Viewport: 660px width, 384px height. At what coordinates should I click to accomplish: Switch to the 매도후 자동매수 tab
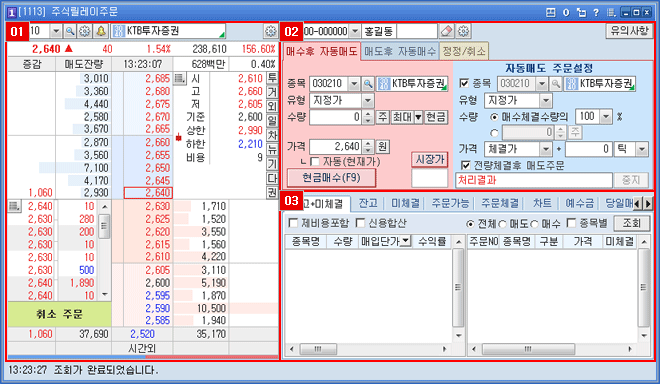coord(400,51)
